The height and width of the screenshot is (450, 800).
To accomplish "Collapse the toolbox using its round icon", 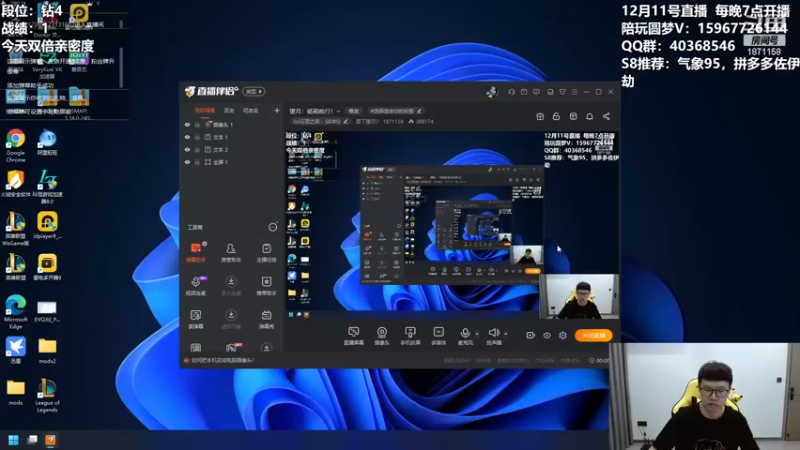I will (273, 227).
